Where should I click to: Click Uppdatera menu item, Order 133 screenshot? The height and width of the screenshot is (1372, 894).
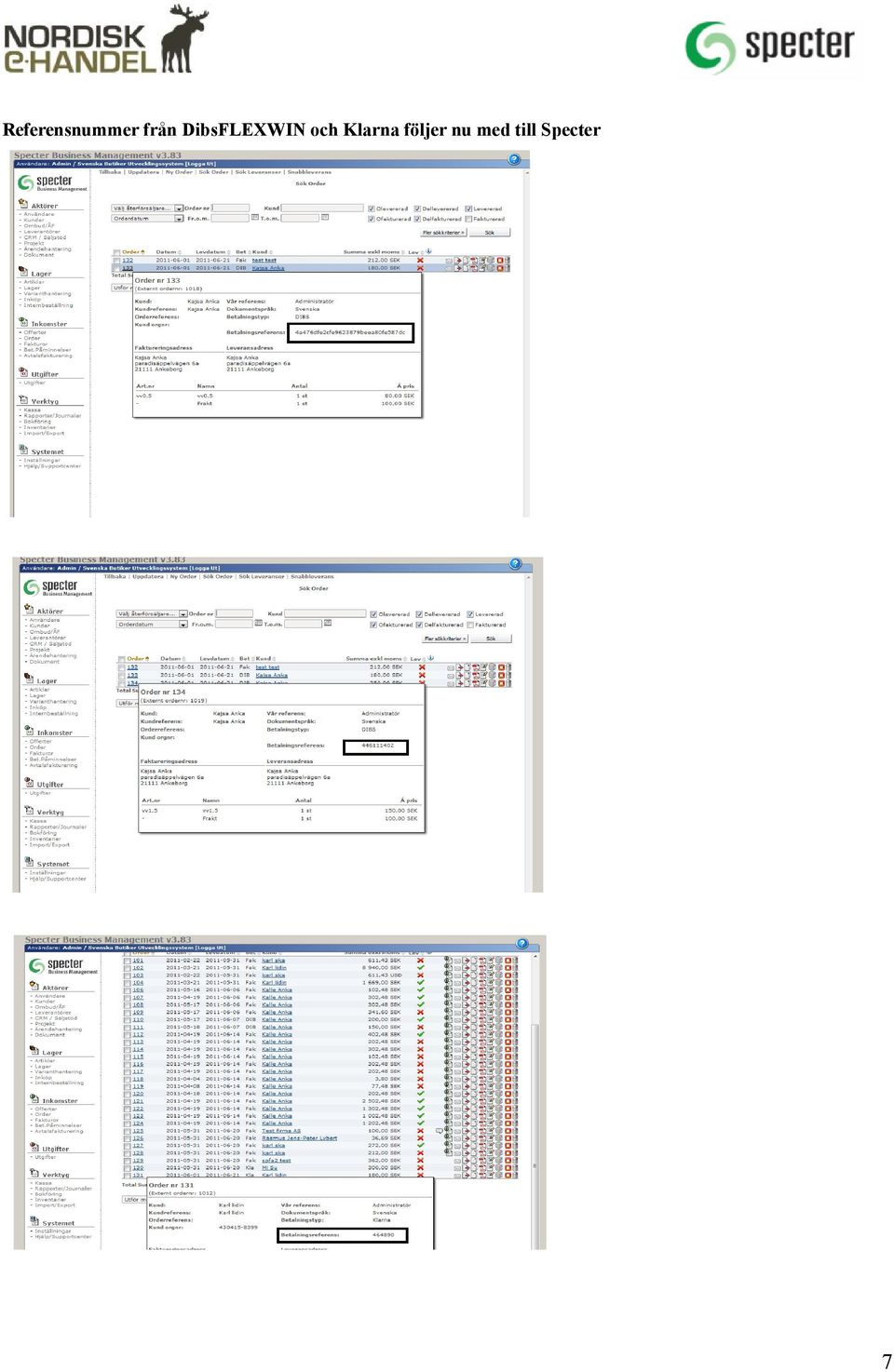tap(143, 172)
